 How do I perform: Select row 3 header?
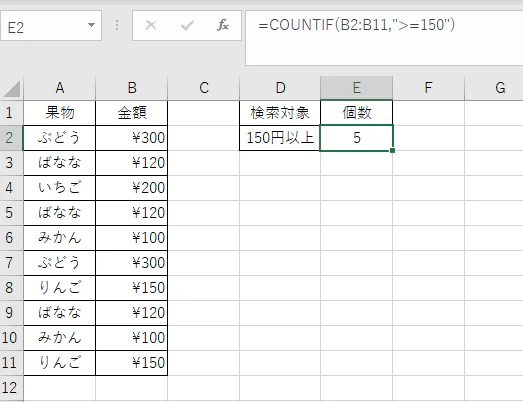click(x=12, y=163)
